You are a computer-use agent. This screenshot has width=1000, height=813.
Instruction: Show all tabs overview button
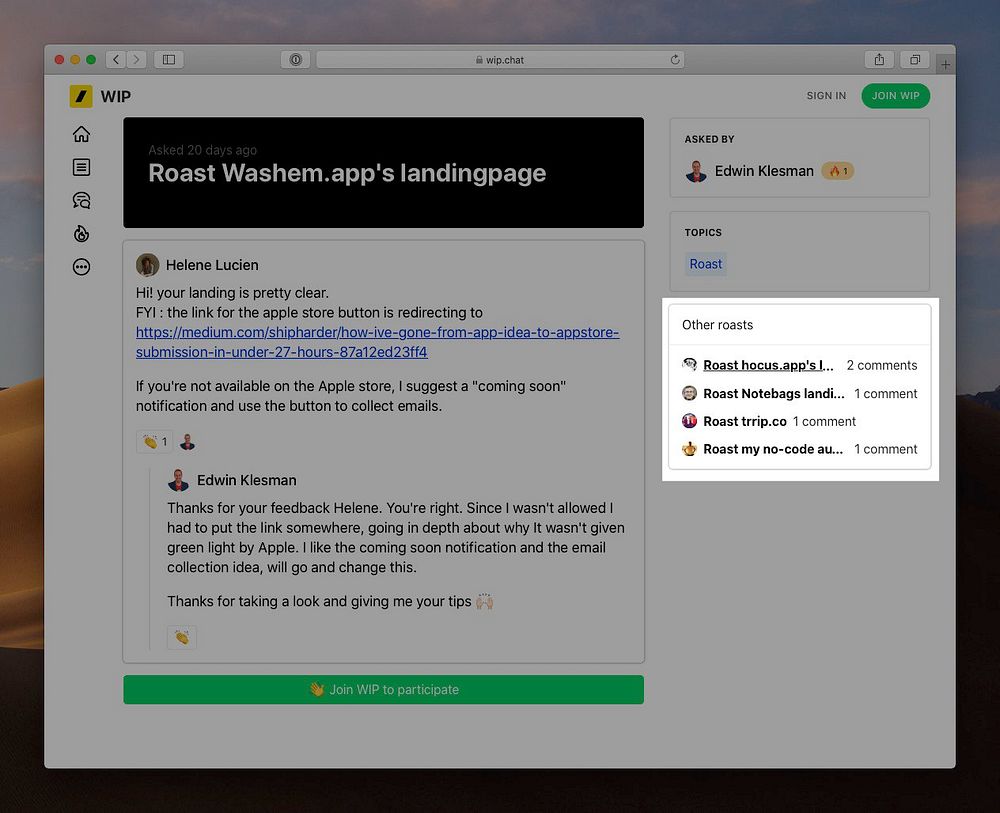click(915, 59)
